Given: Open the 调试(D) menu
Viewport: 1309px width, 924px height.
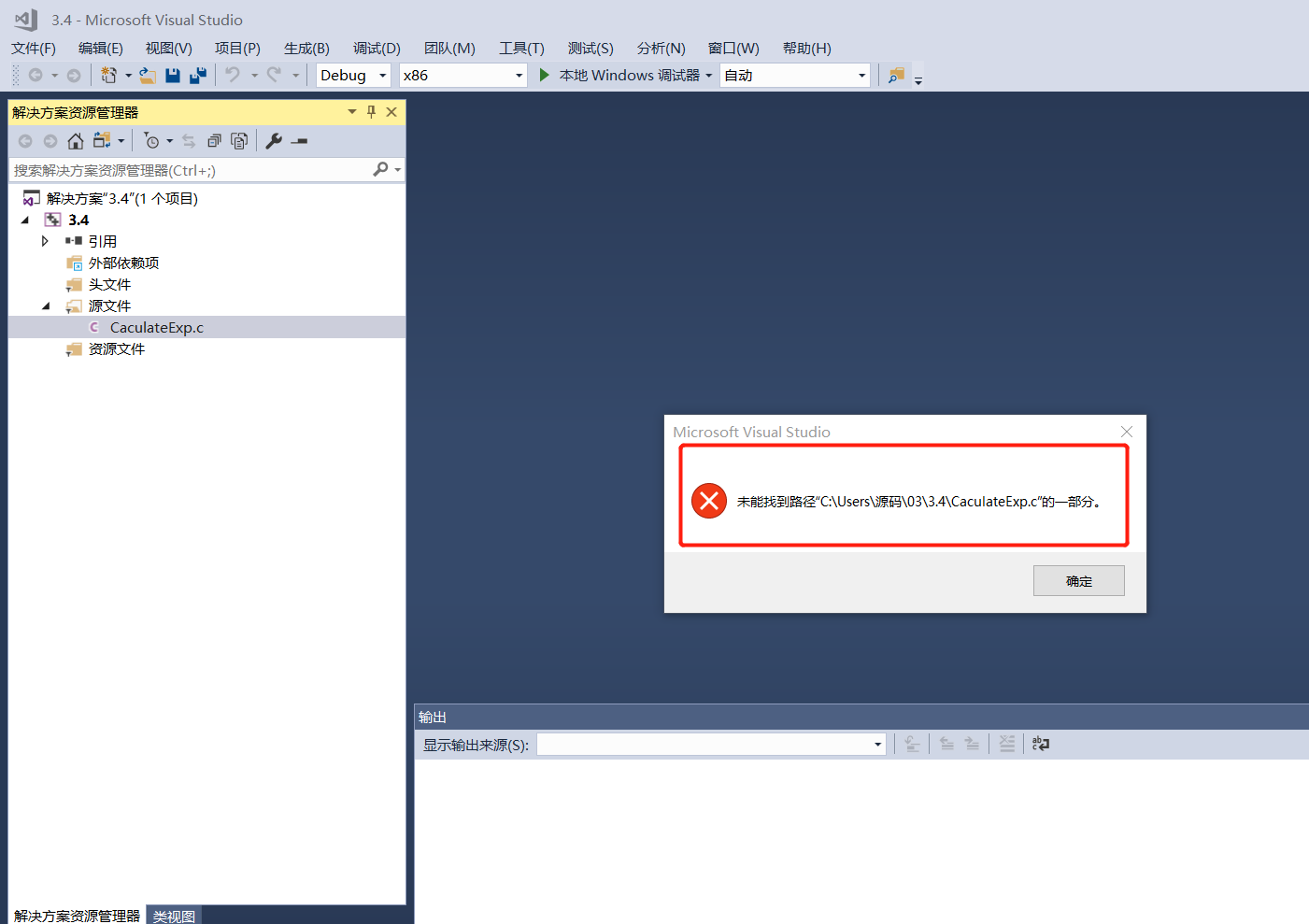Looking at the screenshot, I should (x=377, y=48).
